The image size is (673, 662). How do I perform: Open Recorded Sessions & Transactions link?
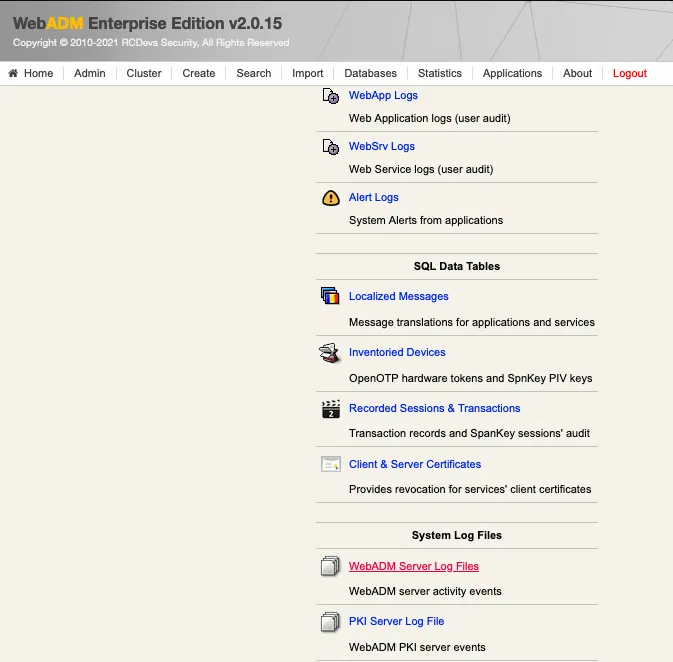click(x=434, y=408)
